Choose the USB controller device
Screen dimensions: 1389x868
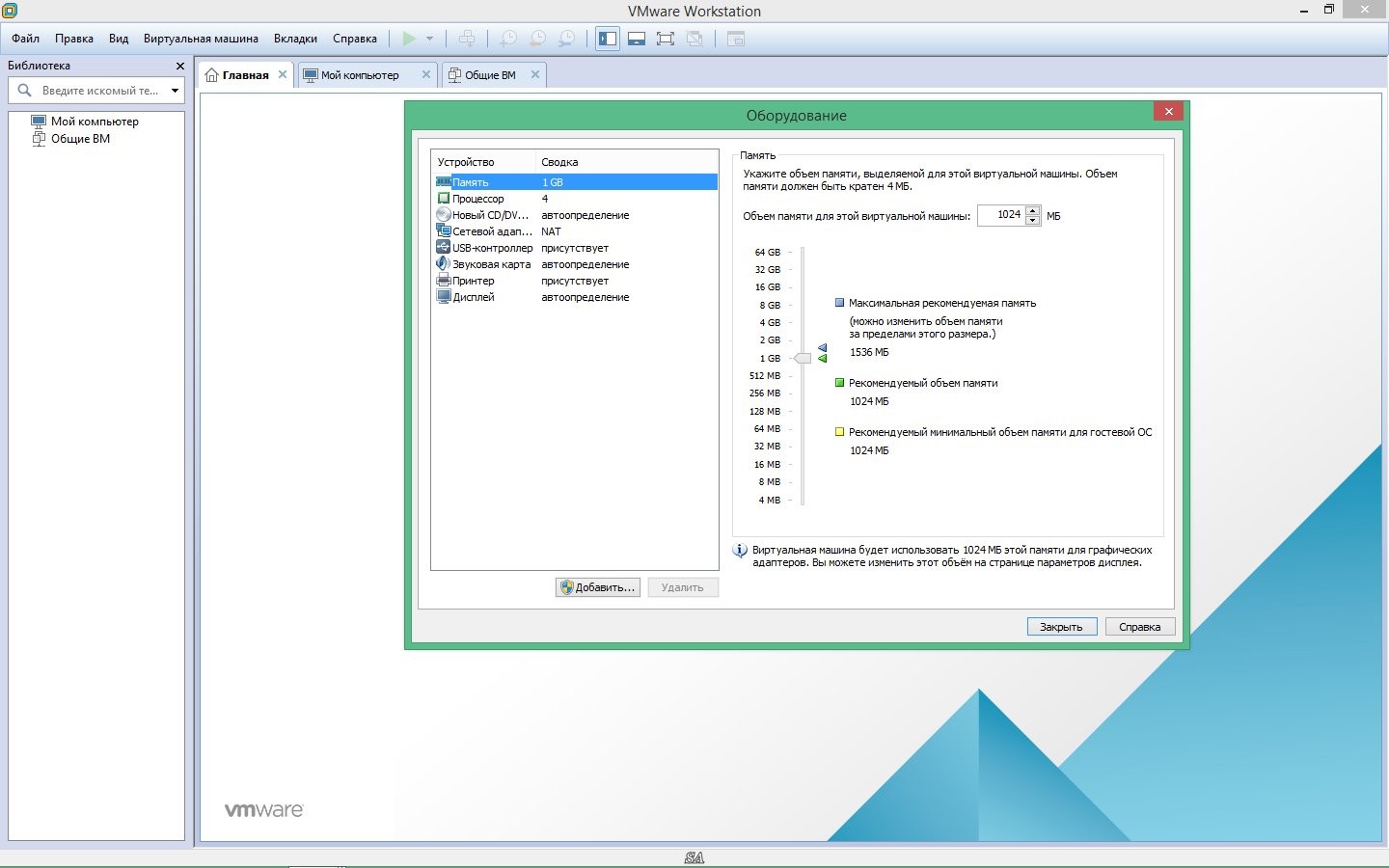point(492,248)
